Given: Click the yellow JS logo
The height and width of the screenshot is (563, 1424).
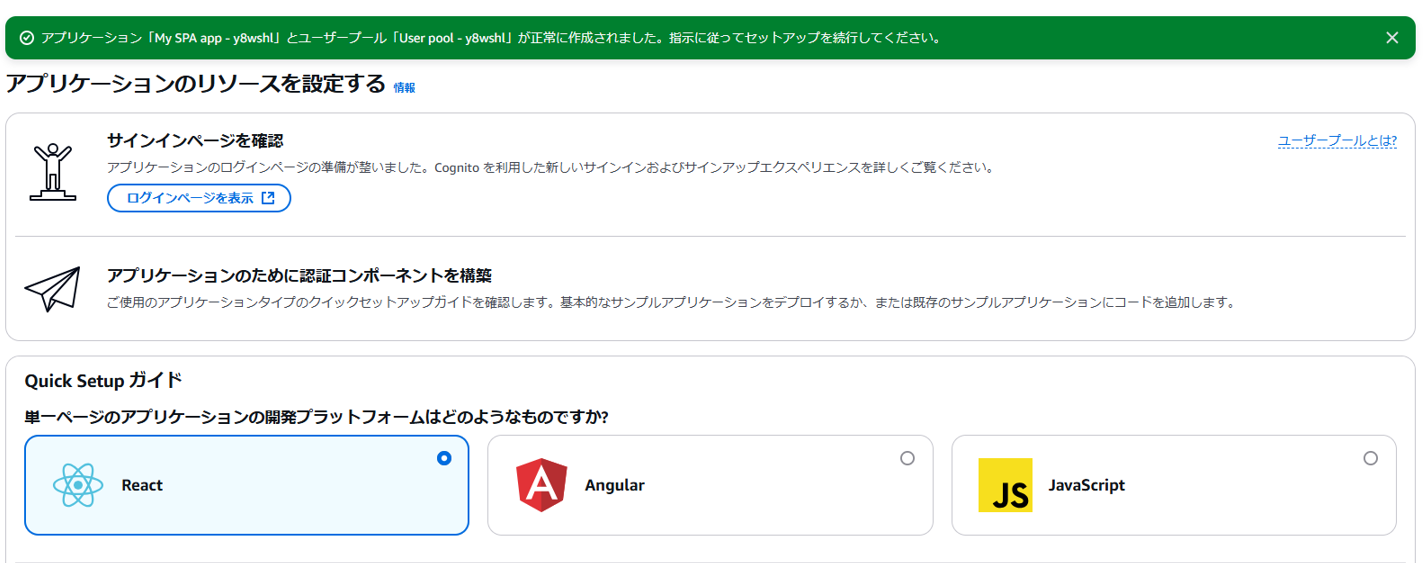Looking at the screenshot, I should click(x=1005, y=485).
